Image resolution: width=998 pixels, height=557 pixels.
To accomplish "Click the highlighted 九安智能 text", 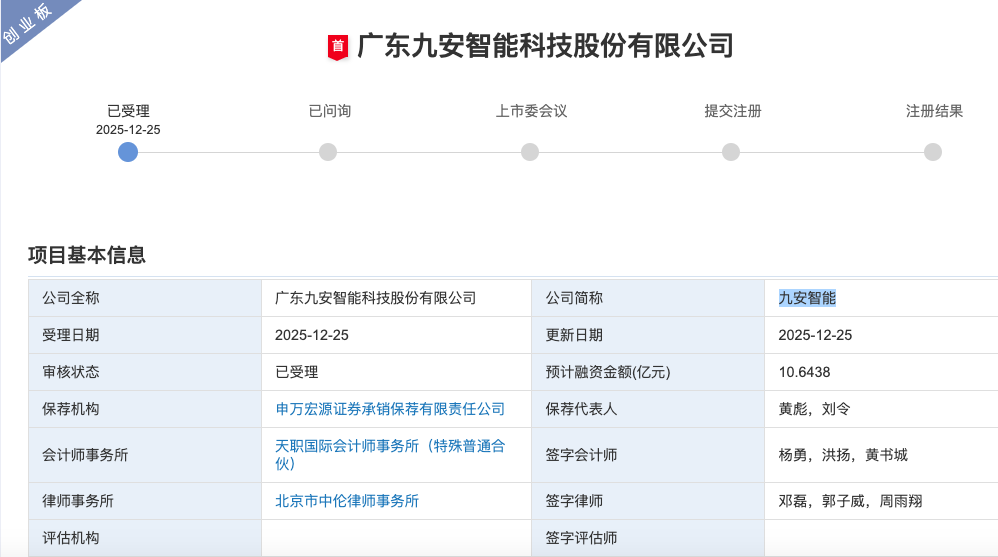I will pyautogui.click(x=807, y=298).
